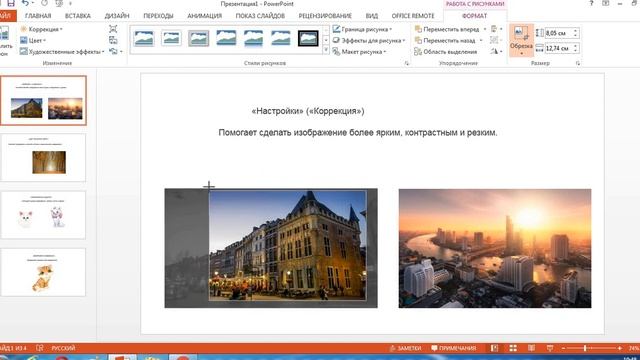Switch to the ВСТАВКА tab
640x360 pixels.
tap(78, 16)
